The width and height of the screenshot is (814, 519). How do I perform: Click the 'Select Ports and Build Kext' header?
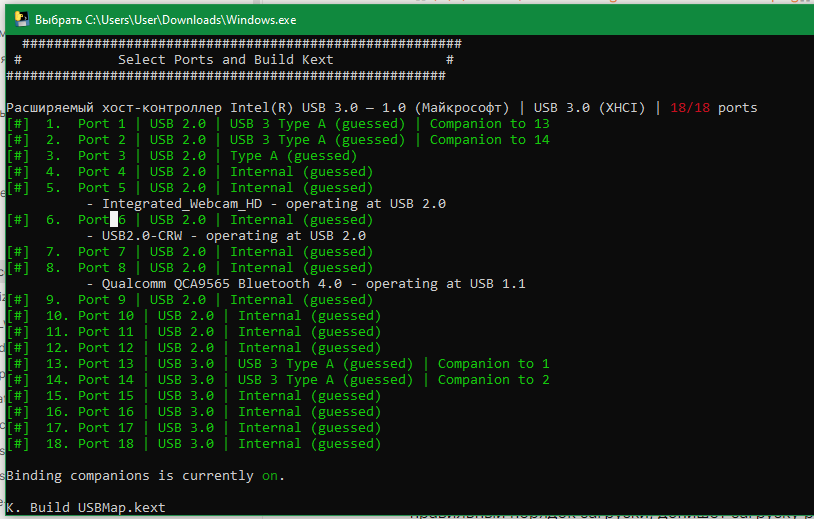[226, 60]
